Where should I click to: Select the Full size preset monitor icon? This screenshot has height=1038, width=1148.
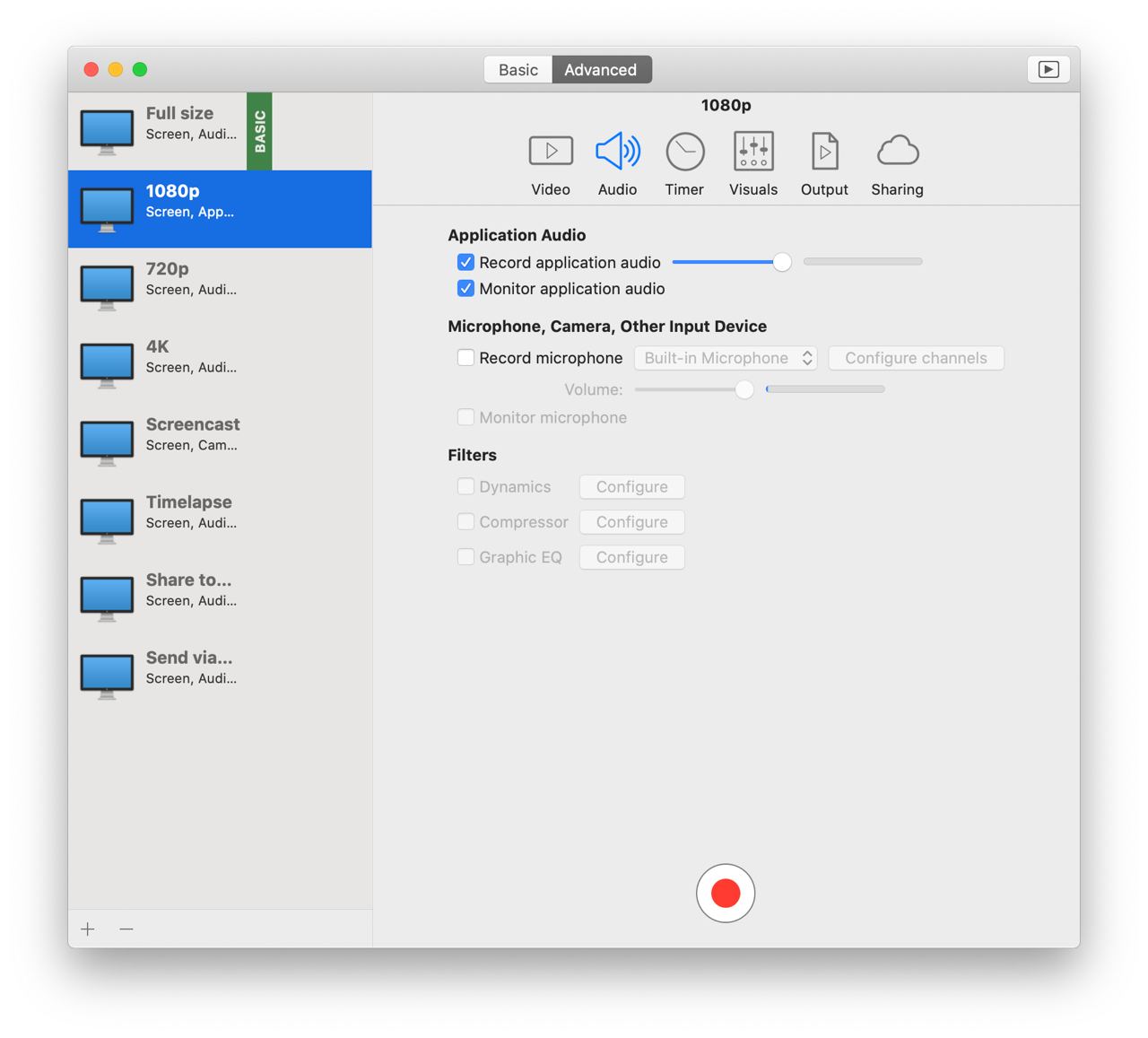pyautogui.click(x=107, y=132)
